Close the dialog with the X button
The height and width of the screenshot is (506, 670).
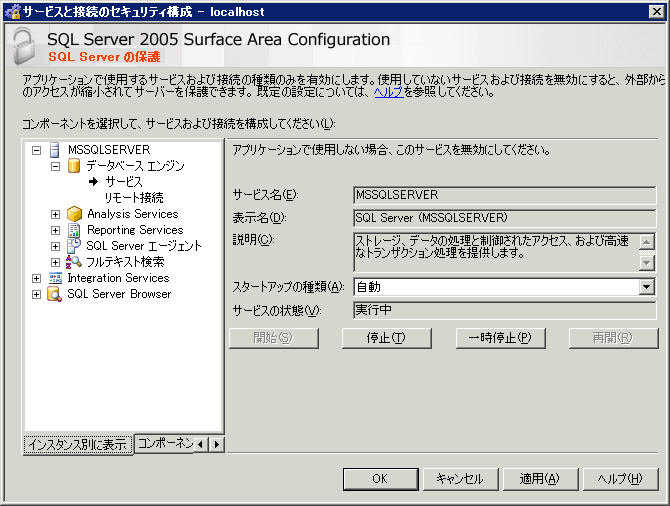pos(656,12)
